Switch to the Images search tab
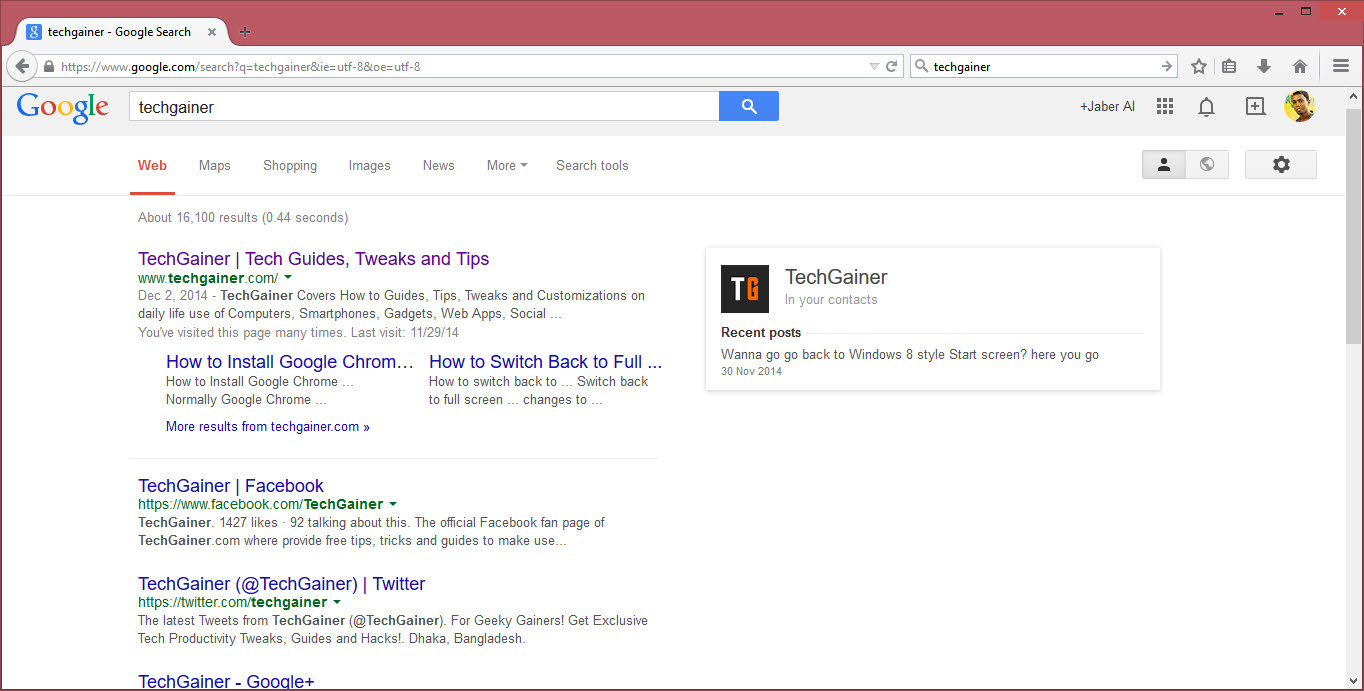The height and width of the screenshot is (691, 1364). tap(369, 166)
